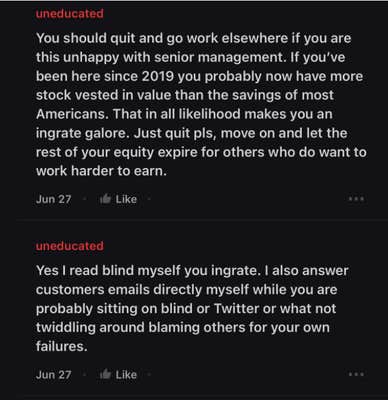
Task: Click the thumbs-up icon on the second comment
Action: tap(105, 374)
